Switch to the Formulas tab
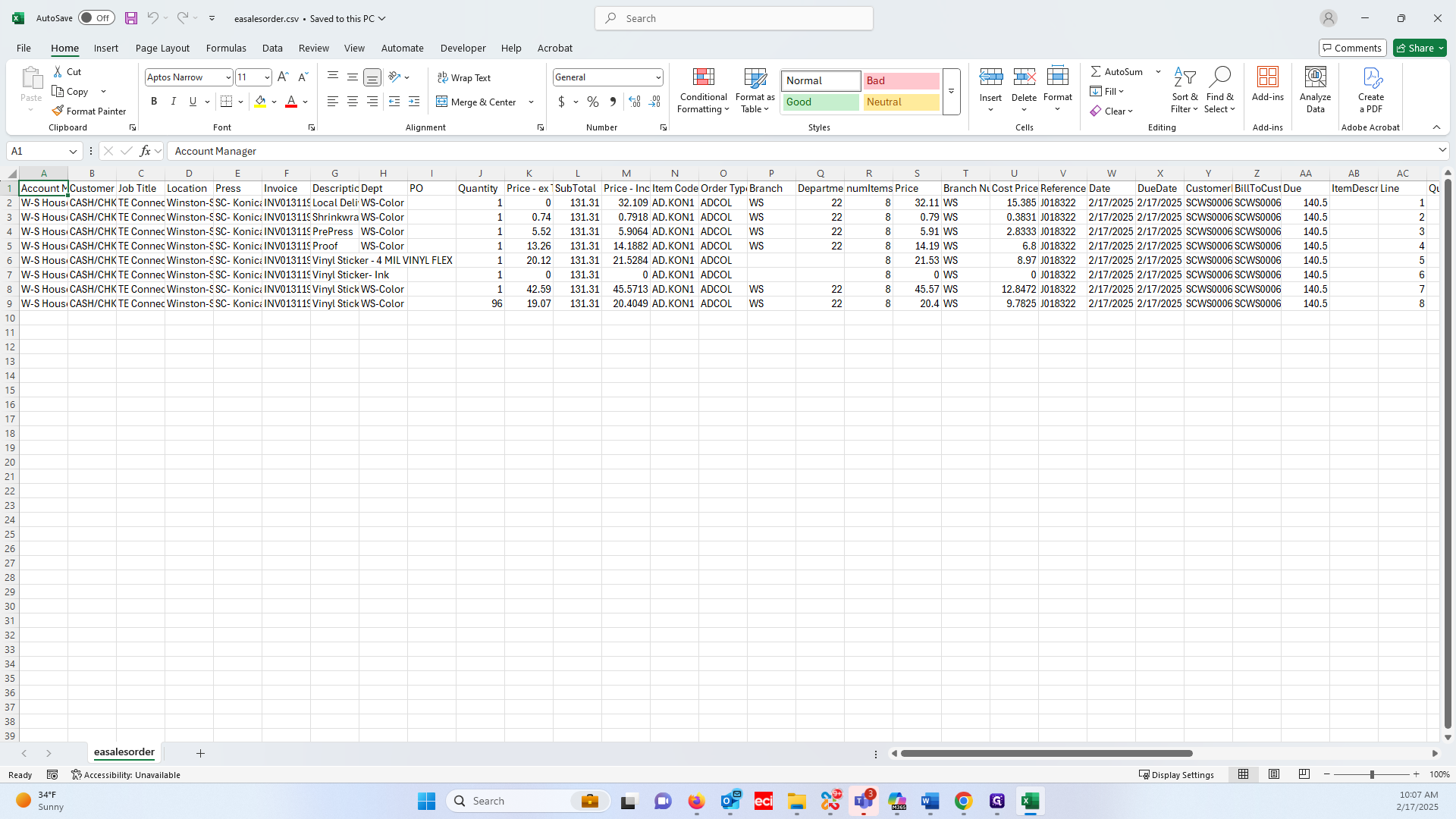The image size is (1456, 819). (226, 48)
